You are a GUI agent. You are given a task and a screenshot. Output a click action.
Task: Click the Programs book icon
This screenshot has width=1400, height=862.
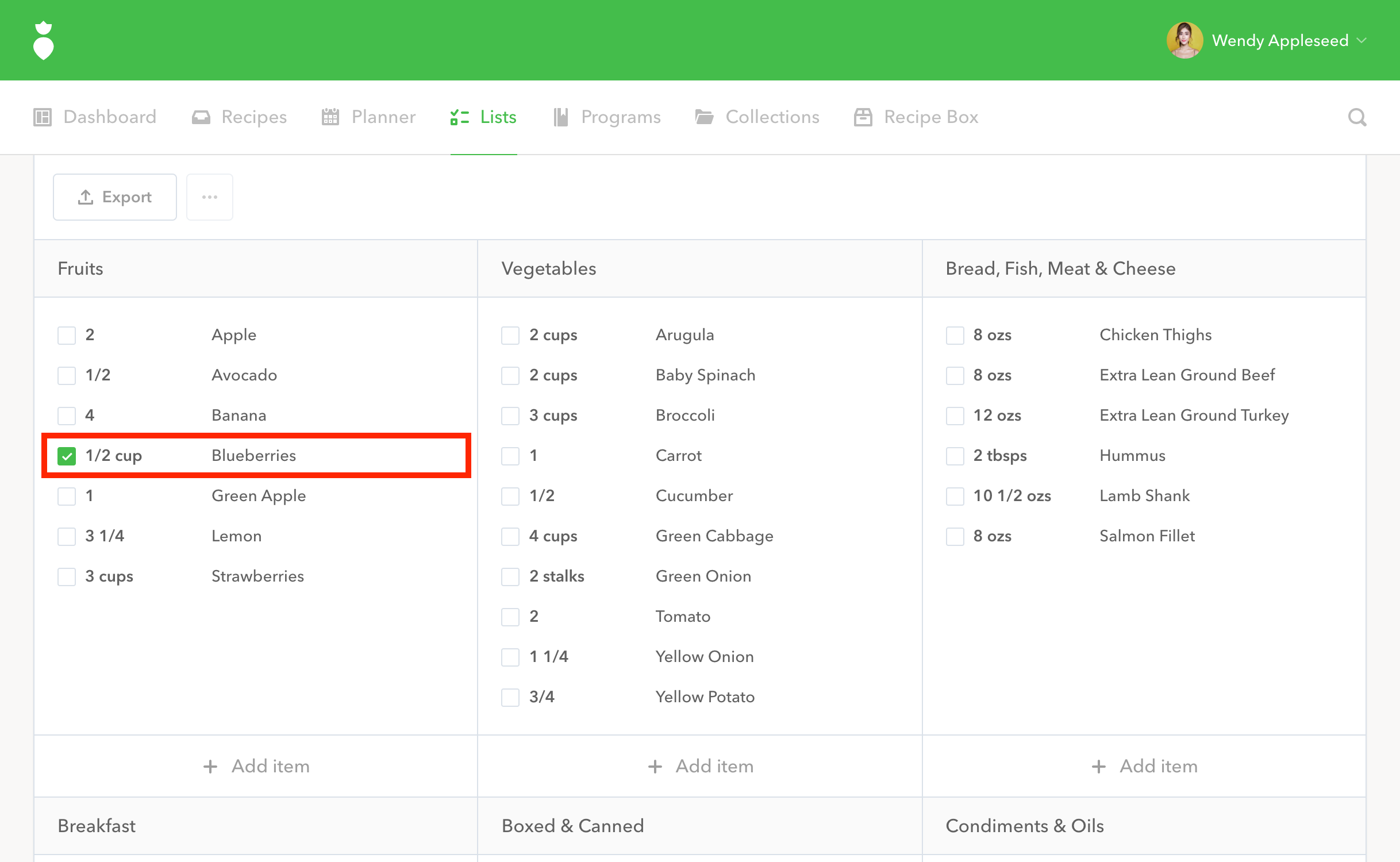(560, 117)
